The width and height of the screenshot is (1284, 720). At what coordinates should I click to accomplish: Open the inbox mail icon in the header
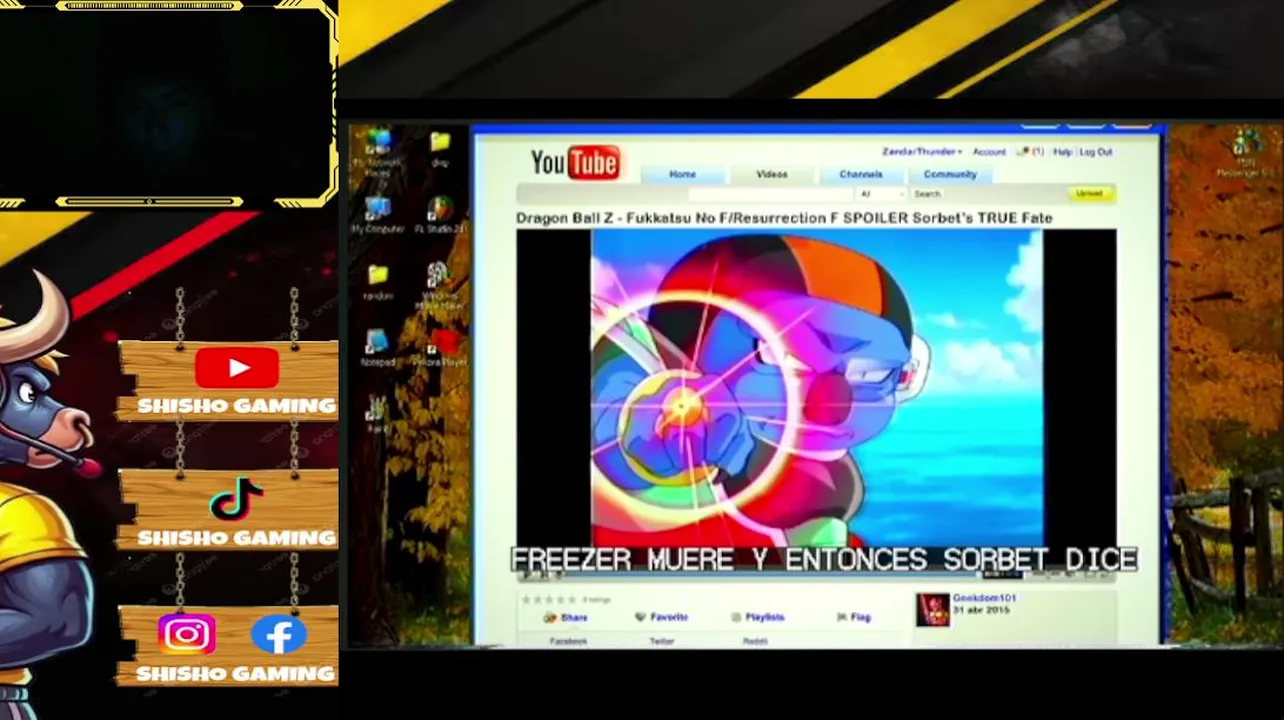pyautogui.click(x=1023, y=152)
